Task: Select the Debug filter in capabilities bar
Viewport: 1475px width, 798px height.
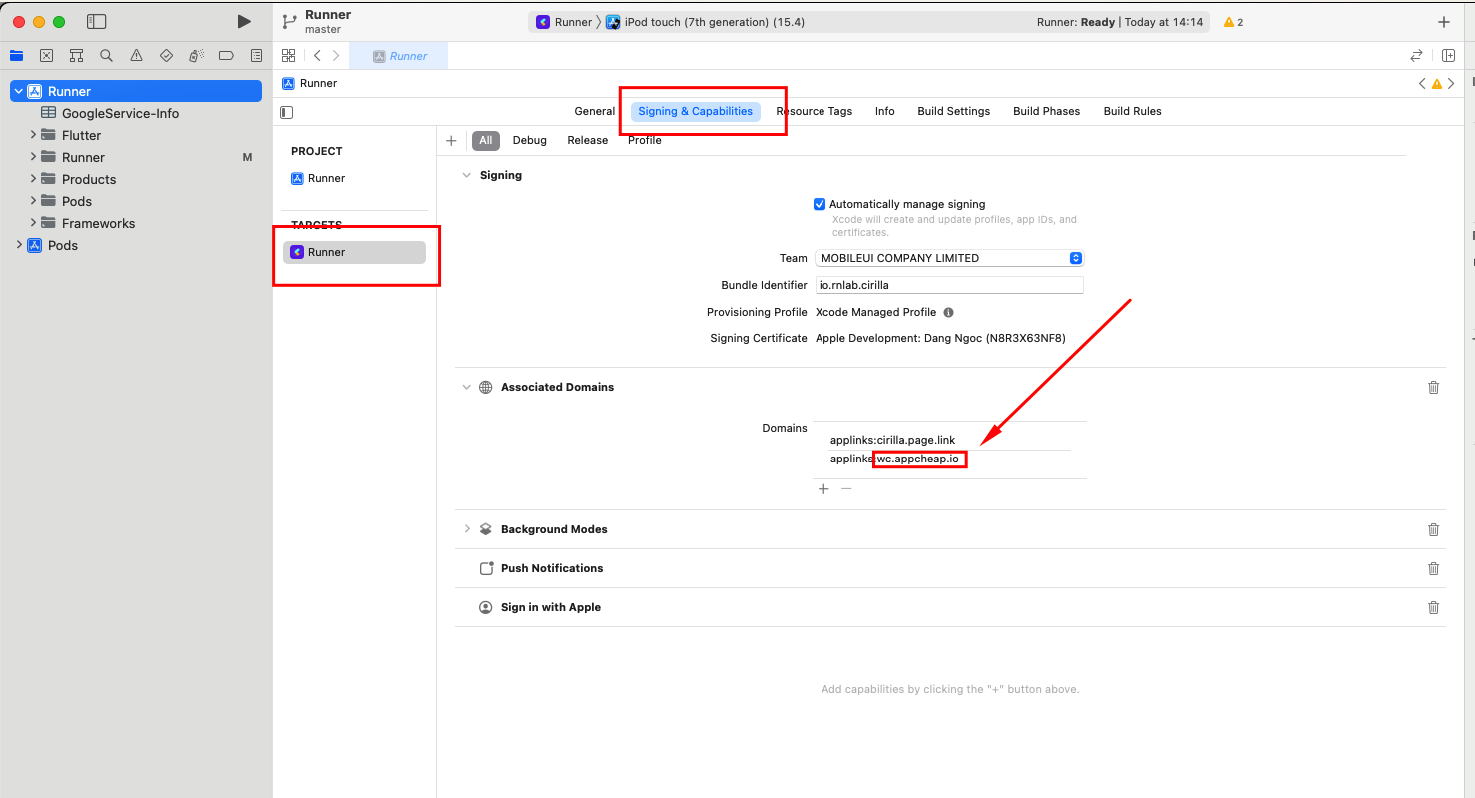Action: click(x=529, y=140)
